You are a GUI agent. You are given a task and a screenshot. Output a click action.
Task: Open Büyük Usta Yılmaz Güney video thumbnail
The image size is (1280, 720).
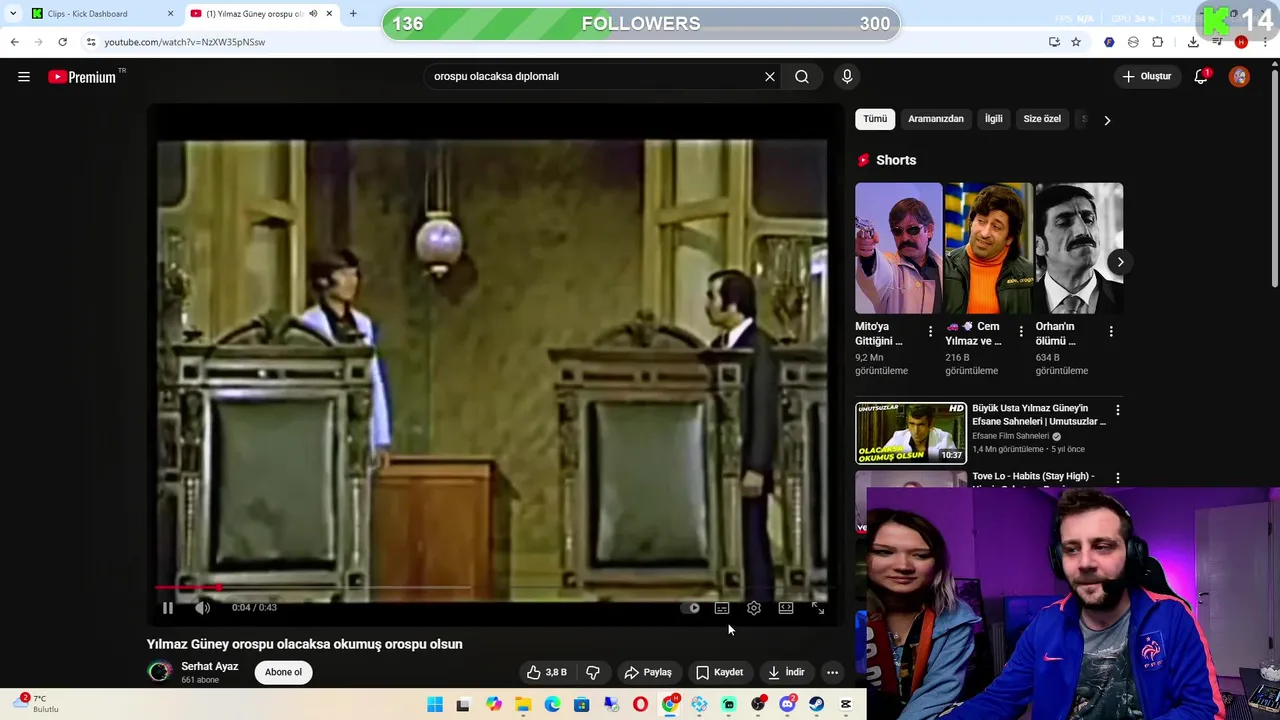point(911,433)
